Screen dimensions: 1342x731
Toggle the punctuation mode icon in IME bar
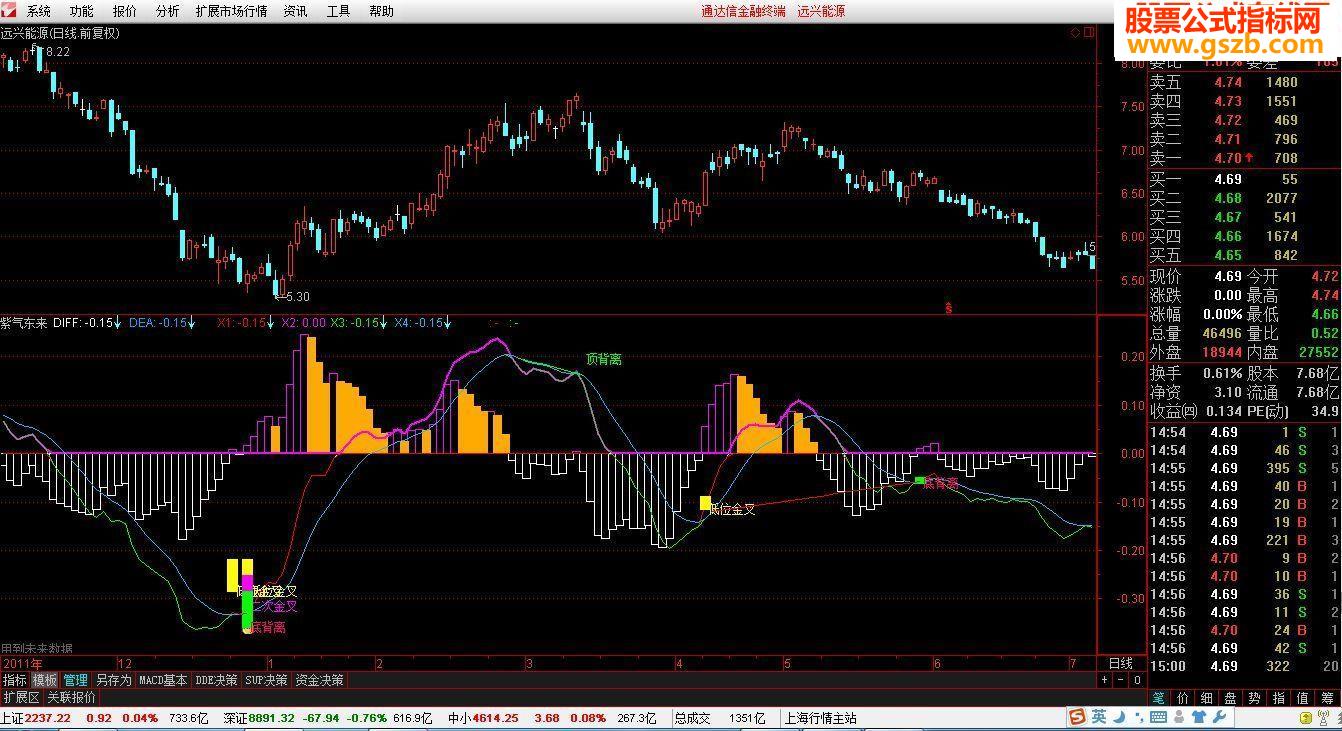(1138, 717)
